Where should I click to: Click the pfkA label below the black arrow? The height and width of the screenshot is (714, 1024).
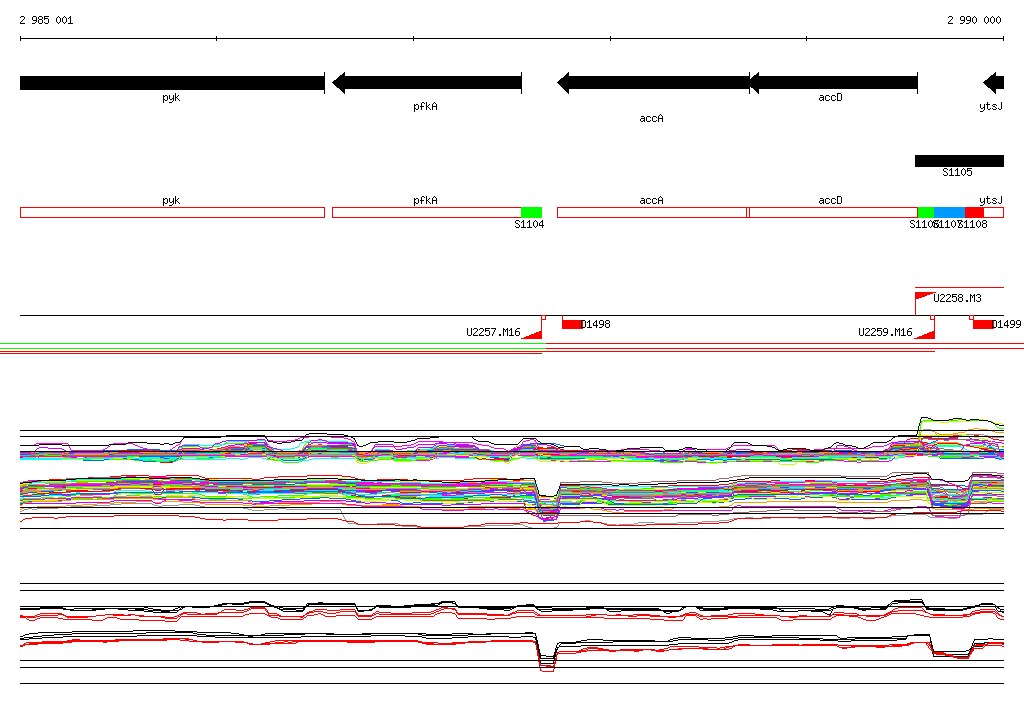(425, 106)
